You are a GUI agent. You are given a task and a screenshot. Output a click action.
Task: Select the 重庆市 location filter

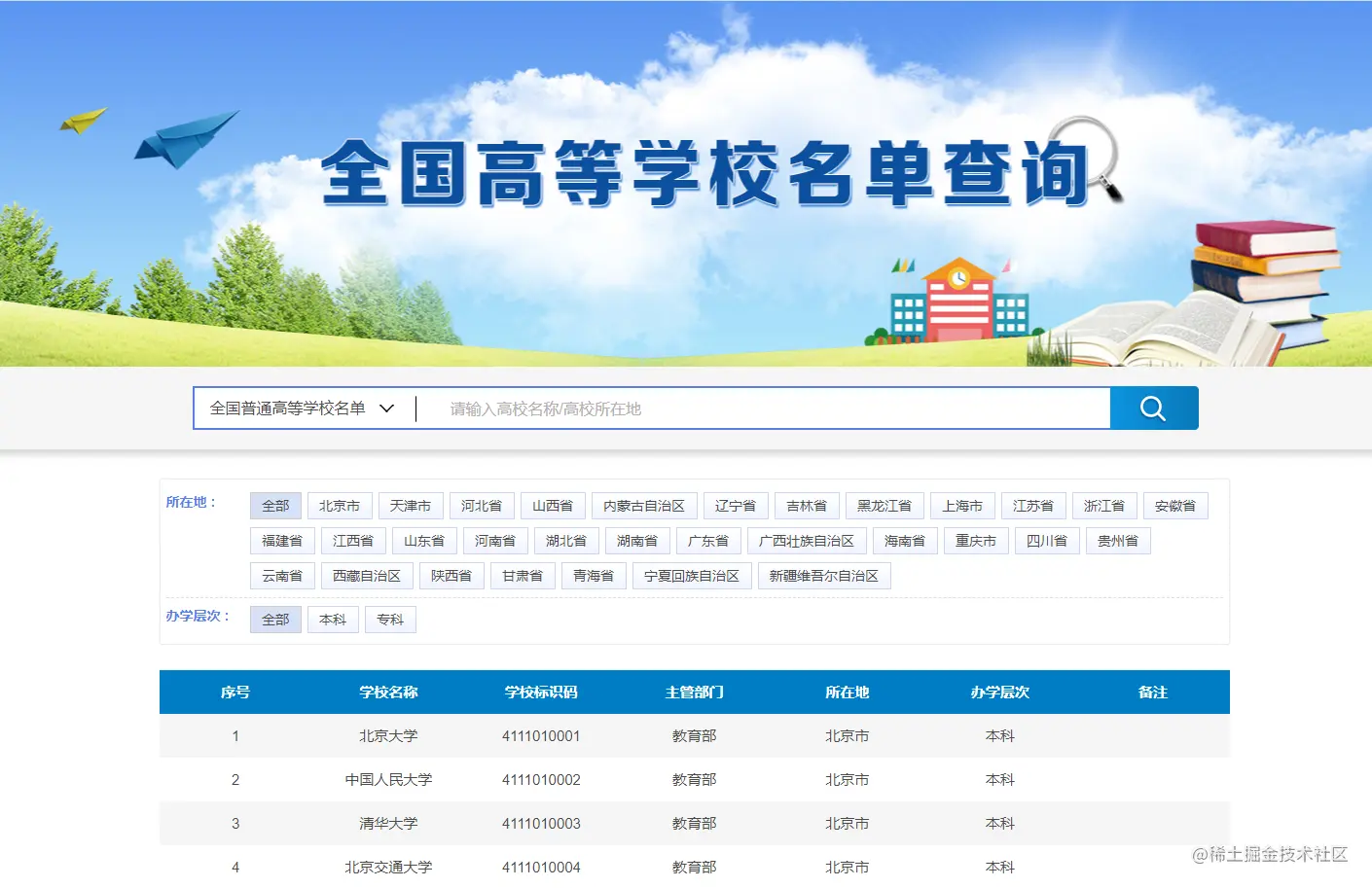point(975,540)
